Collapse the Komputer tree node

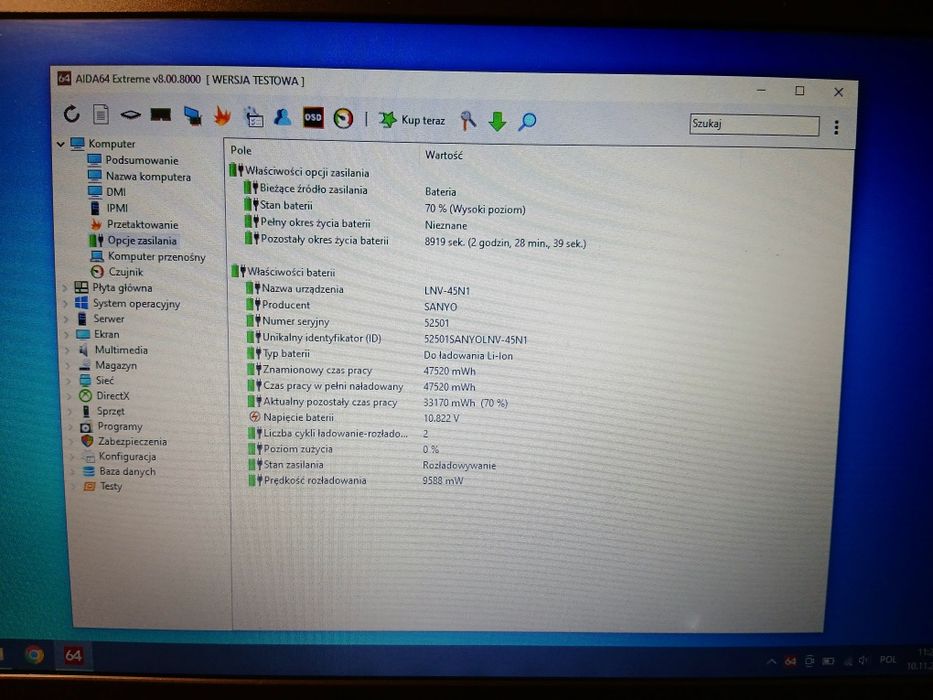tap(61, 143)
